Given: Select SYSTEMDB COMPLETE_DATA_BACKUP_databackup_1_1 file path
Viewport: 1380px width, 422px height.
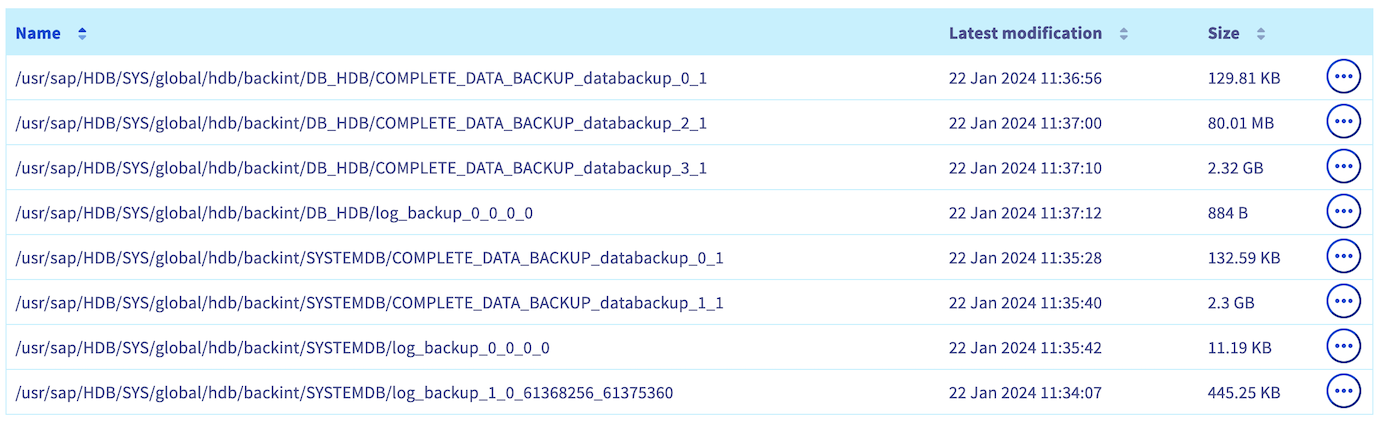Looking at the screenshot, I should point(369,303).
